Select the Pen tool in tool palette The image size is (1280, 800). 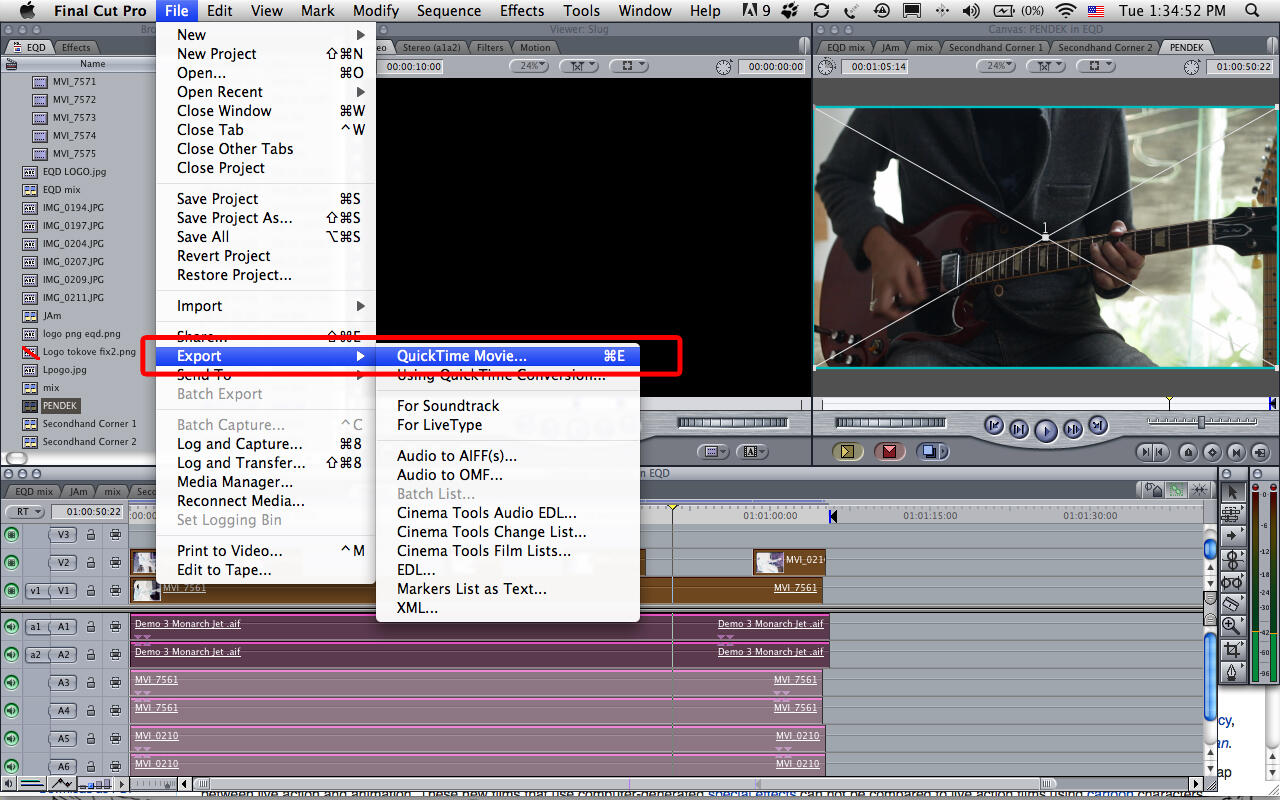tap(1232, 672)
